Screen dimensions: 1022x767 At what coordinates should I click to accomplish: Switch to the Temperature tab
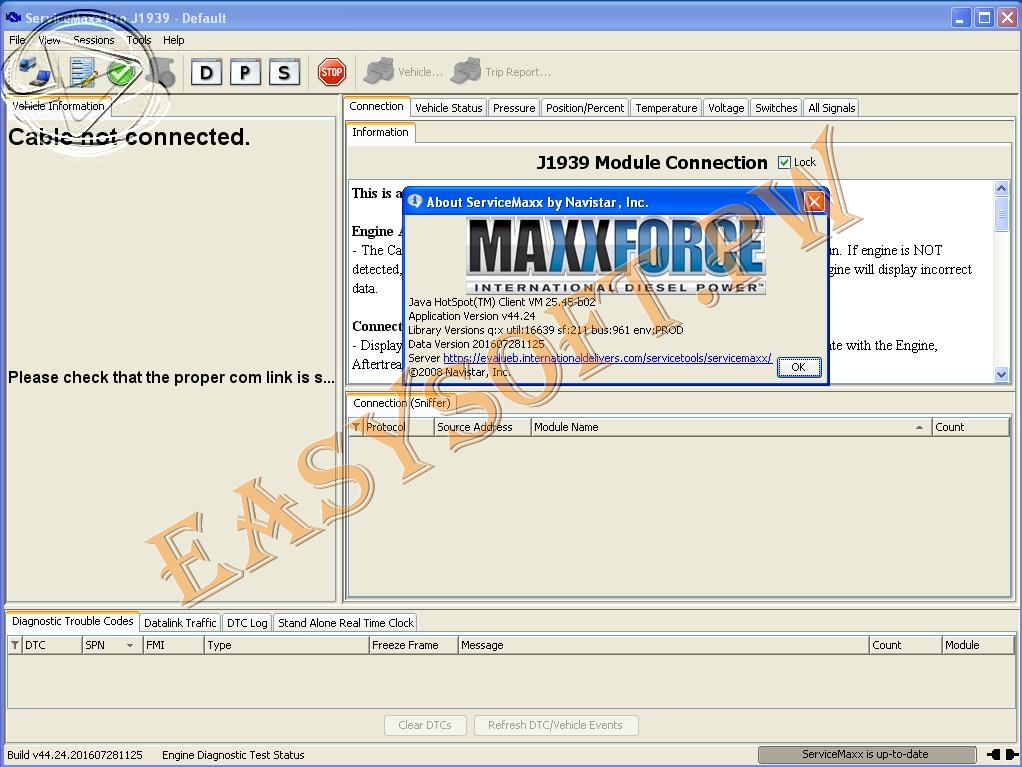pos(666,108)
